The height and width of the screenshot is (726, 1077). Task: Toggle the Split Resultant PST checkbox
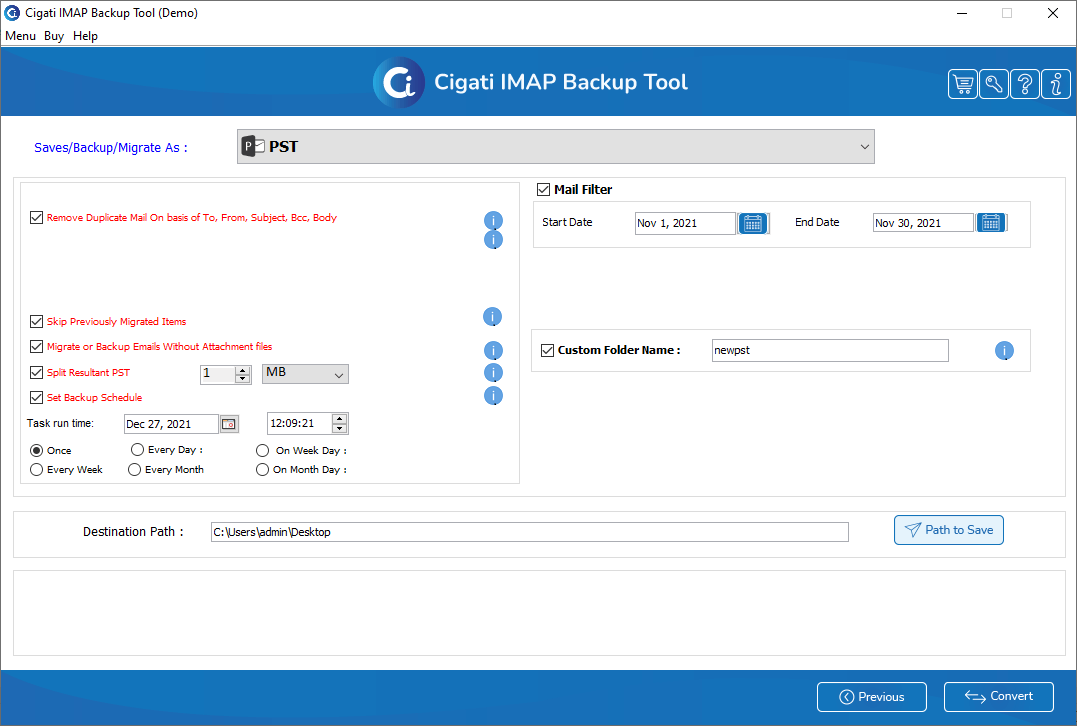(36, 372)
